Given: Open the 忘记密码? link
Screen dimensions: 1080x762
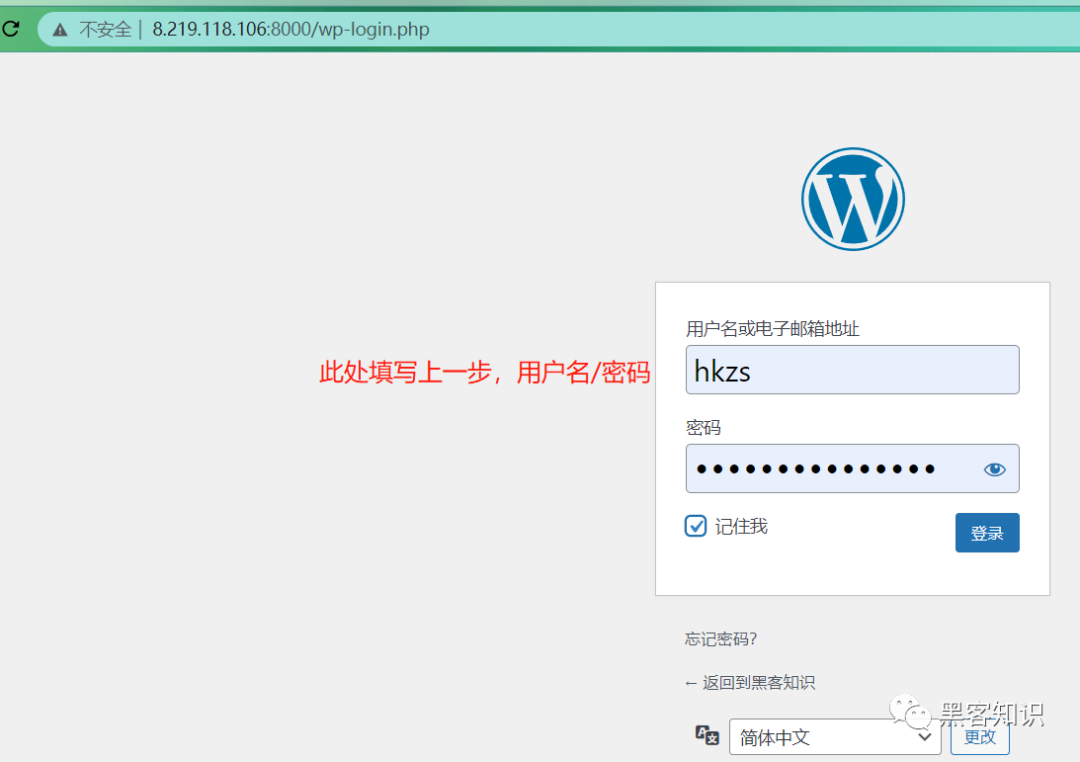Looking at the screenshot, I should 720,639.
